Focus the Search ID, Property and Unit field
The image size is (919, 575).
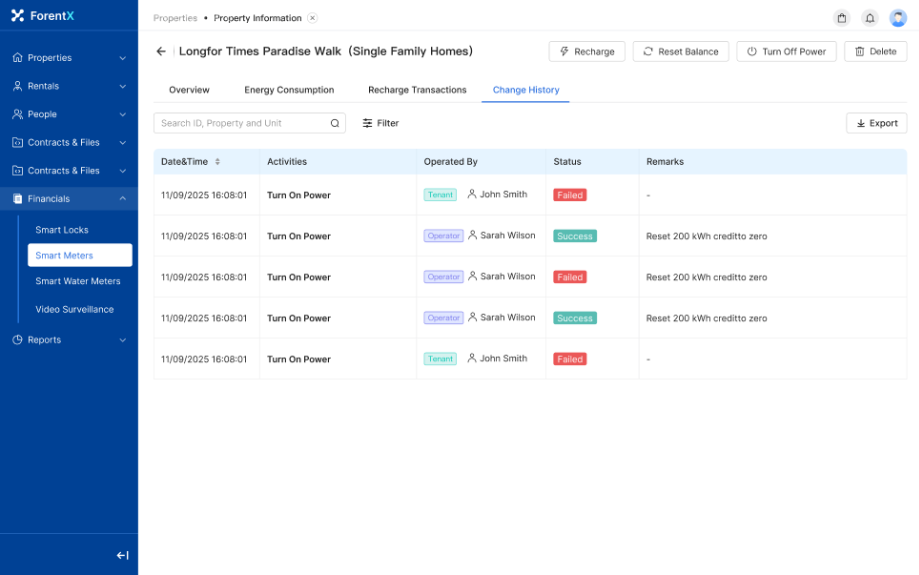tap(243, 123)
